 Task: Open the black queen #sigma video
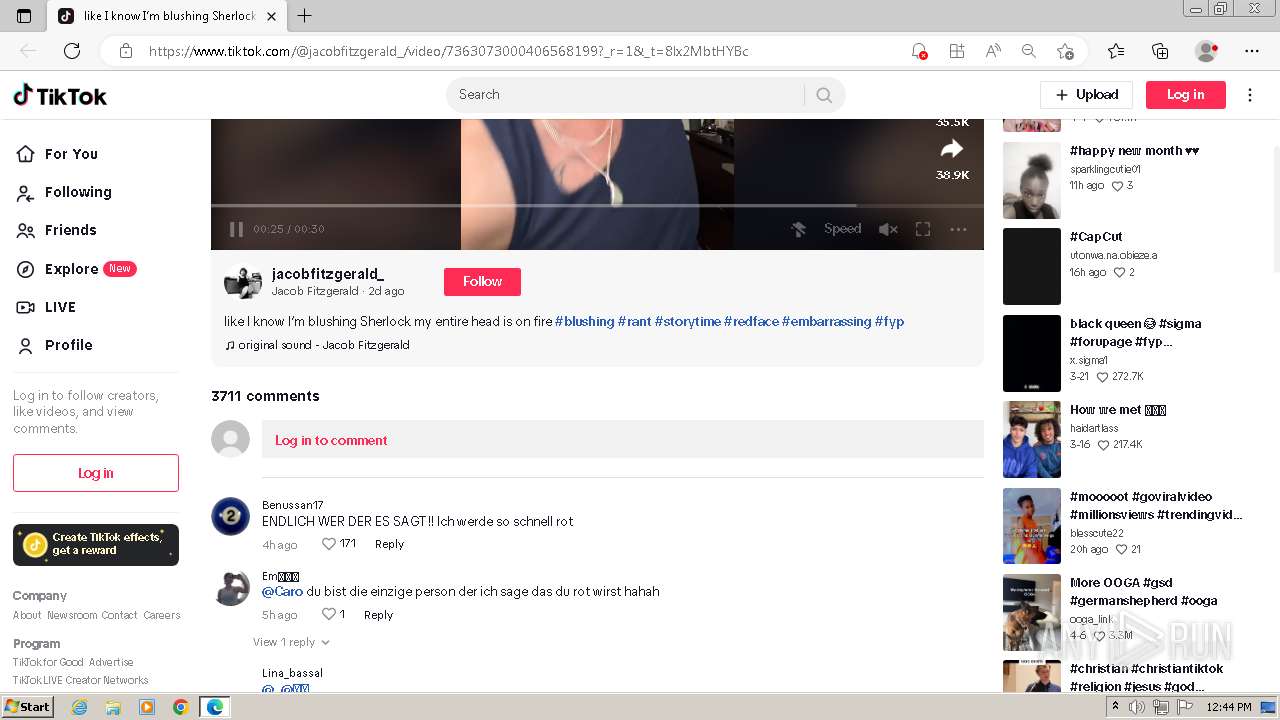point(1032,353)
